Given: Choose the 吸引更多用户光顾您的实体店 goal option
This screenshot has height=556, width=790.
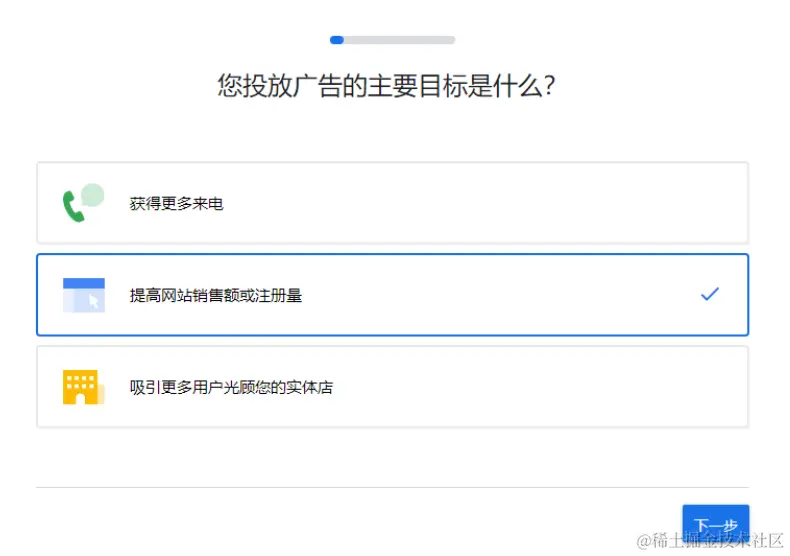Looking at the screenshot, I should (x=392, y=387).
